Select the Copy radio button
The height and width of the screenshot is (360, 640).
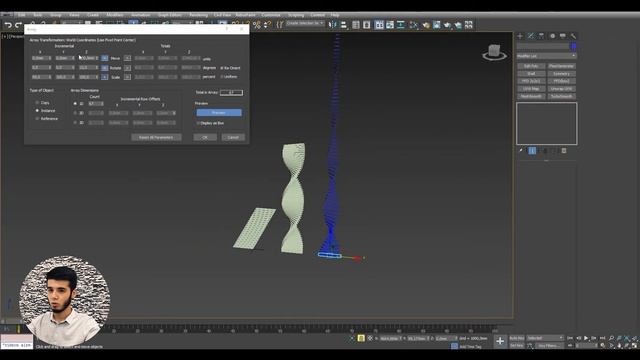(x=37, y=103)
